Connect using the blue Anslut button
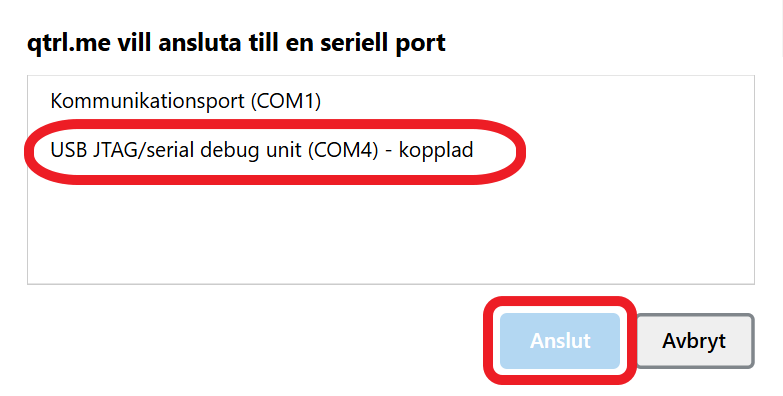The image size is (783, 396). pyautogui.click(x=560, y=341)
